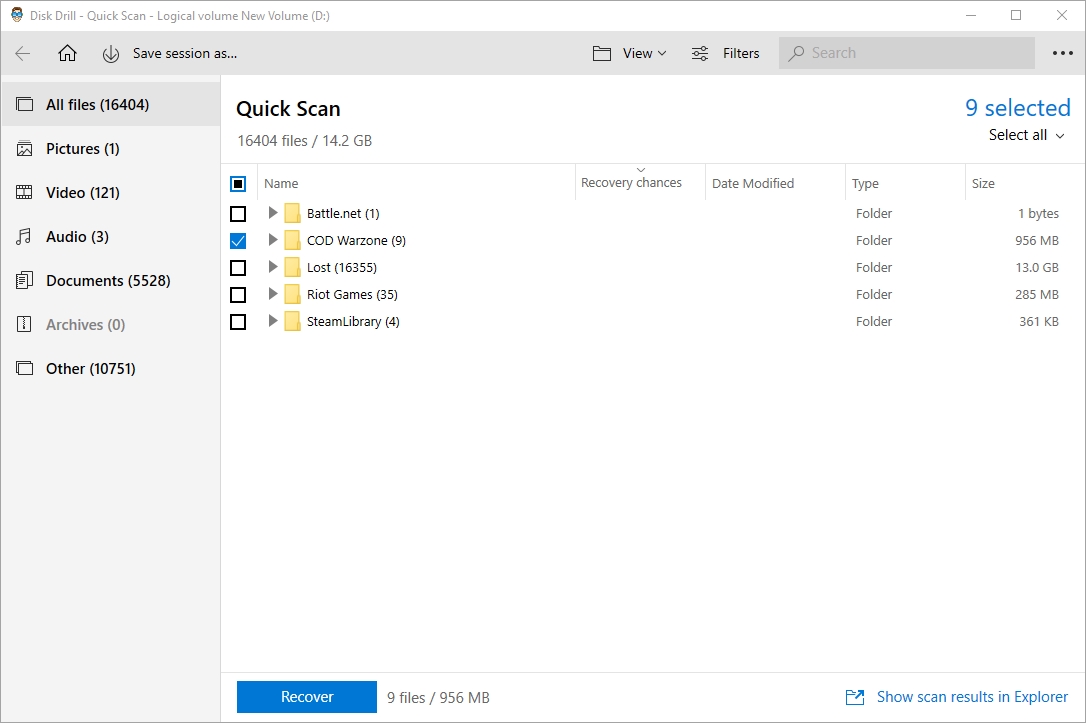
Task: Open the View dropdown menu
Action: point(630,53)
